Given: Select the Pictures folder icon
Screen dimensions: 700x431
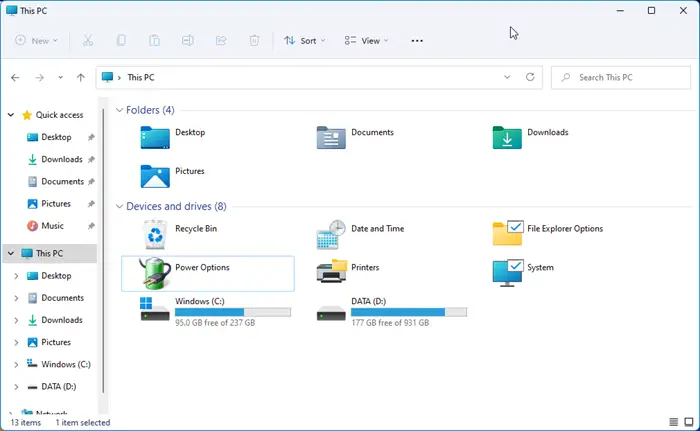Looking at the screenshot, I should [x=155, y=176].
